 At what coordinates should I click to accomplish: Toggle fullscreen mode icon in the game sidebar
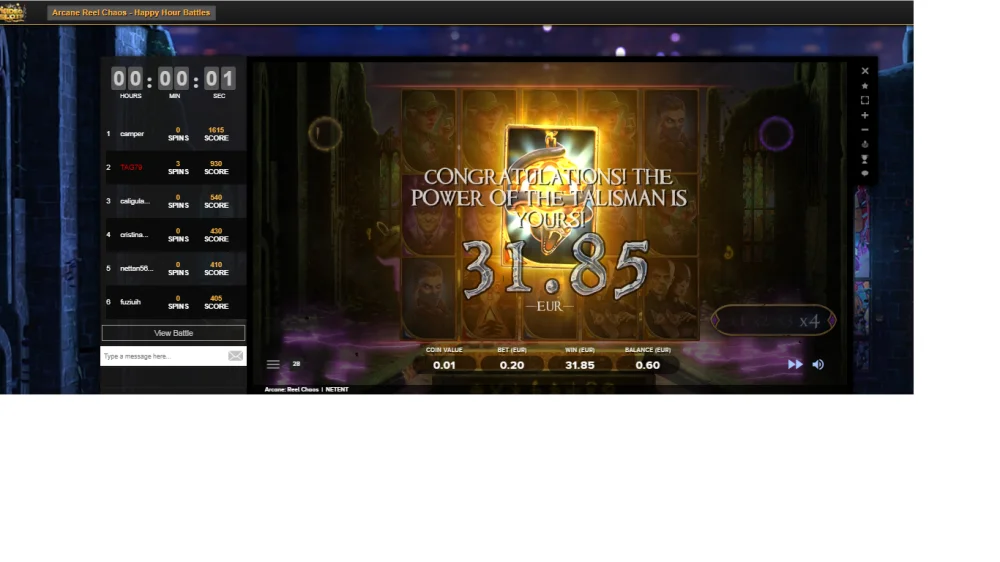[865, 100]
